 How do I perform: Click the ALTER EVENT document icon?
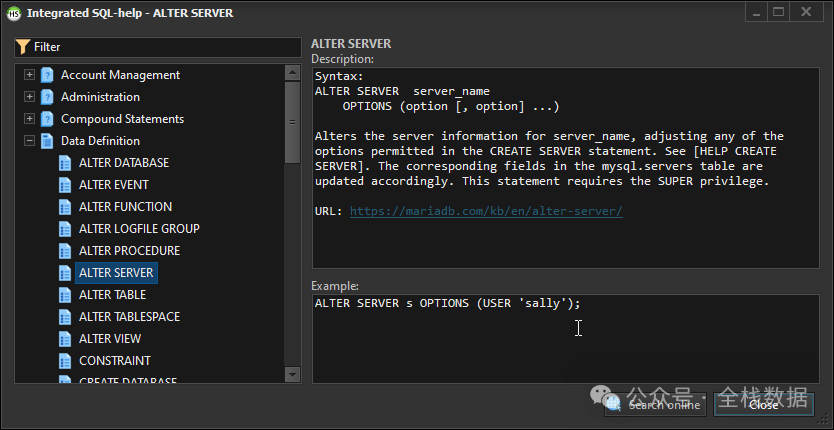[x=66, y=185]
